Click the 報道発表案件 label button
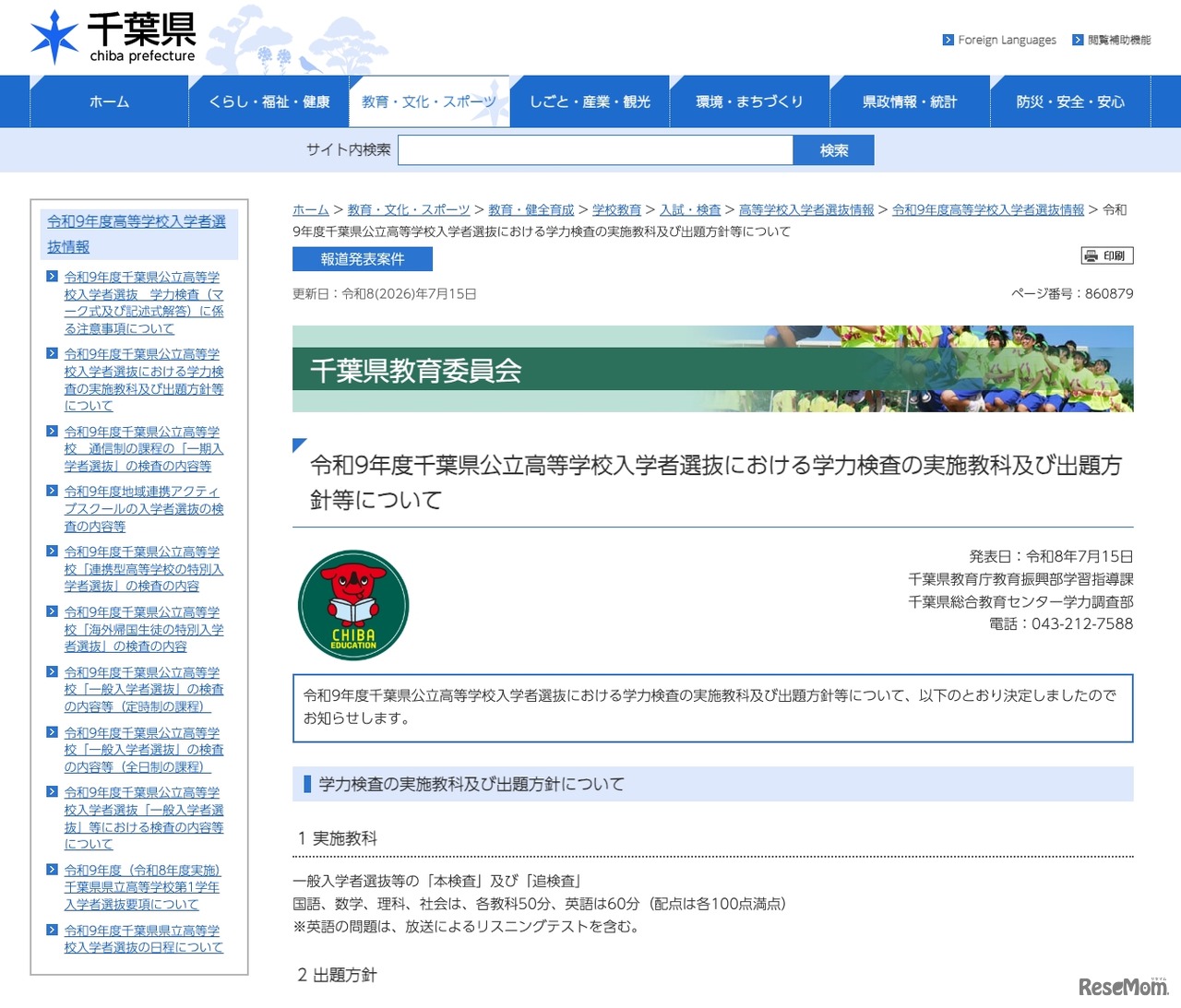The height and width of the screenshot is (1008, 1181). 363,259
